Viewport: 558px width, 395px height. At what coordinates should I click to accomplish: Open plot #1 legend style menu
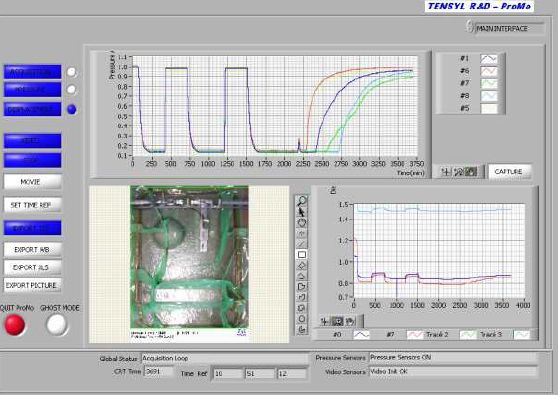click(x=489, y=59)
